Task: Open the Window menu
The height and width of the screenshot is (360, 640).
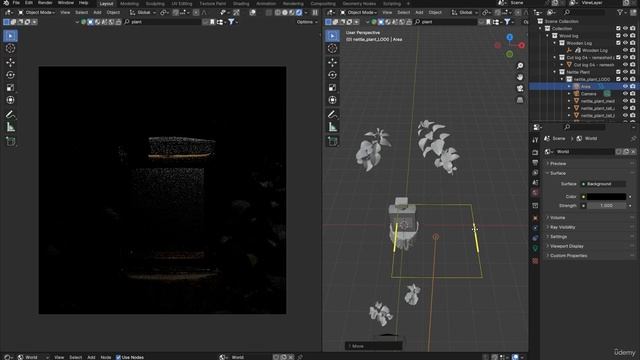Action: (x=66, y=3)
